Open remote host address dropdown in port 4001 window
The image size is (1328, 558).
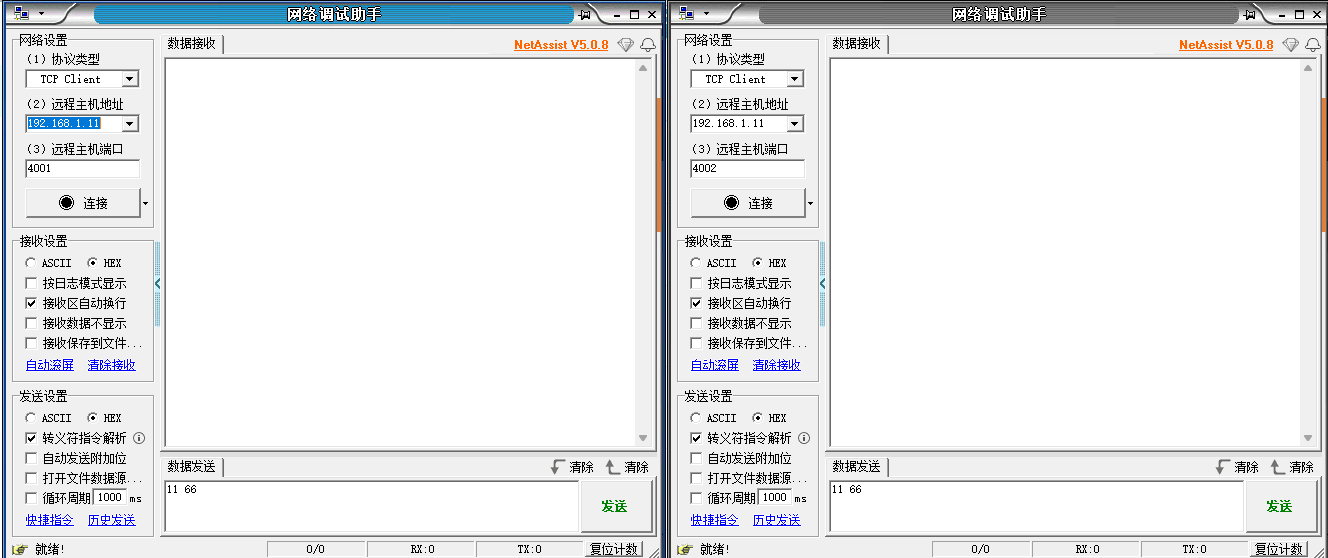(x=130, y=124)
